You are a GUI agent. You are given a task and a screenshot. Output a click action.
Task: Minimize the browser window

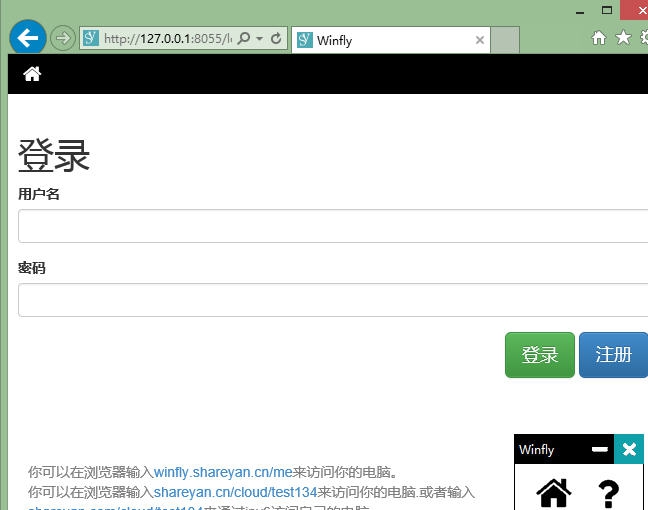tap(580, 12)
